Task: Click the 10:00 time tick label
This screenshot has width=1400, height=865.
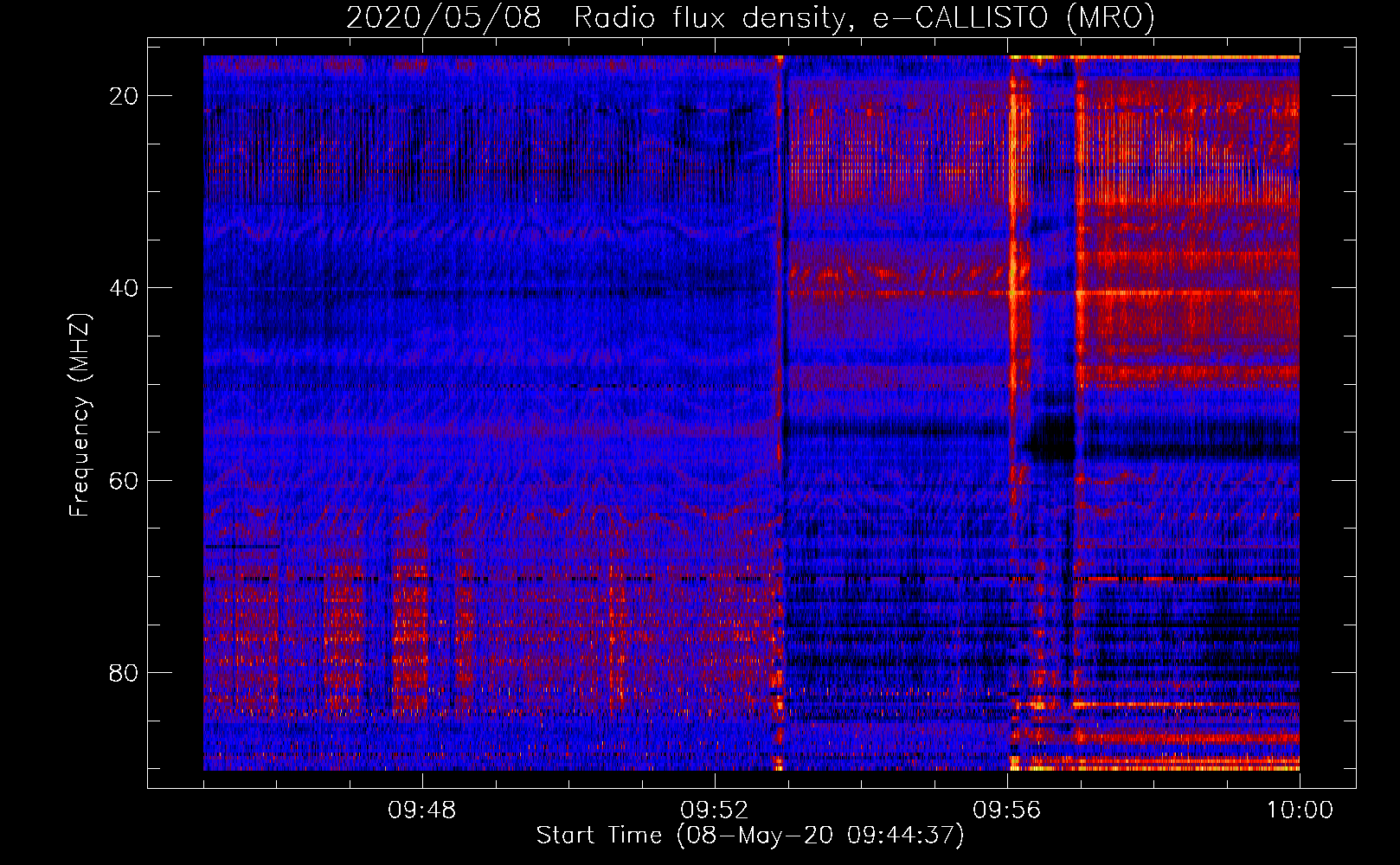Action: click(x=1300, y=811)
